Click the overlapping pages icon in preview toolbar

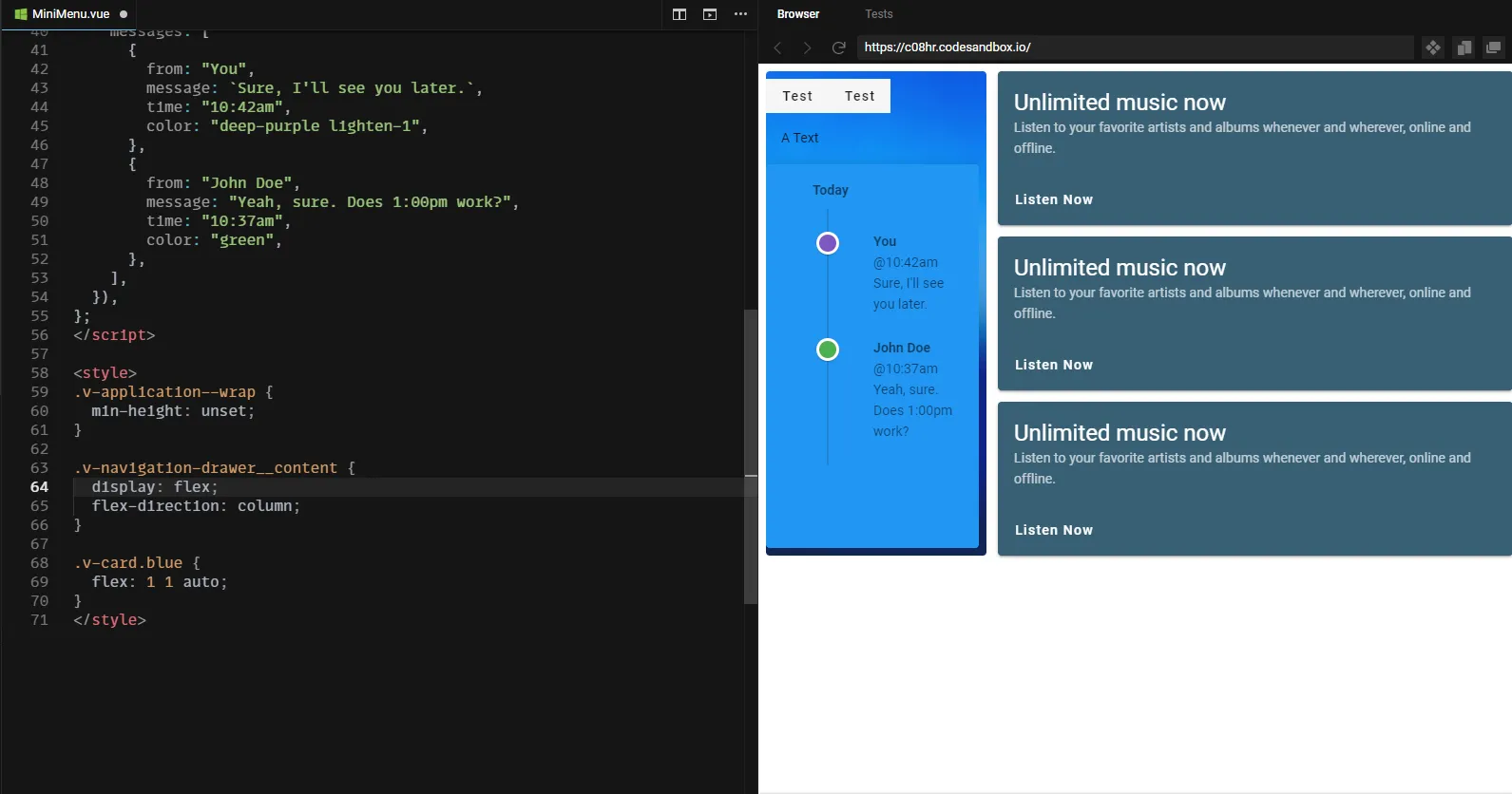pyautogui.click(x=1464, y=47)
